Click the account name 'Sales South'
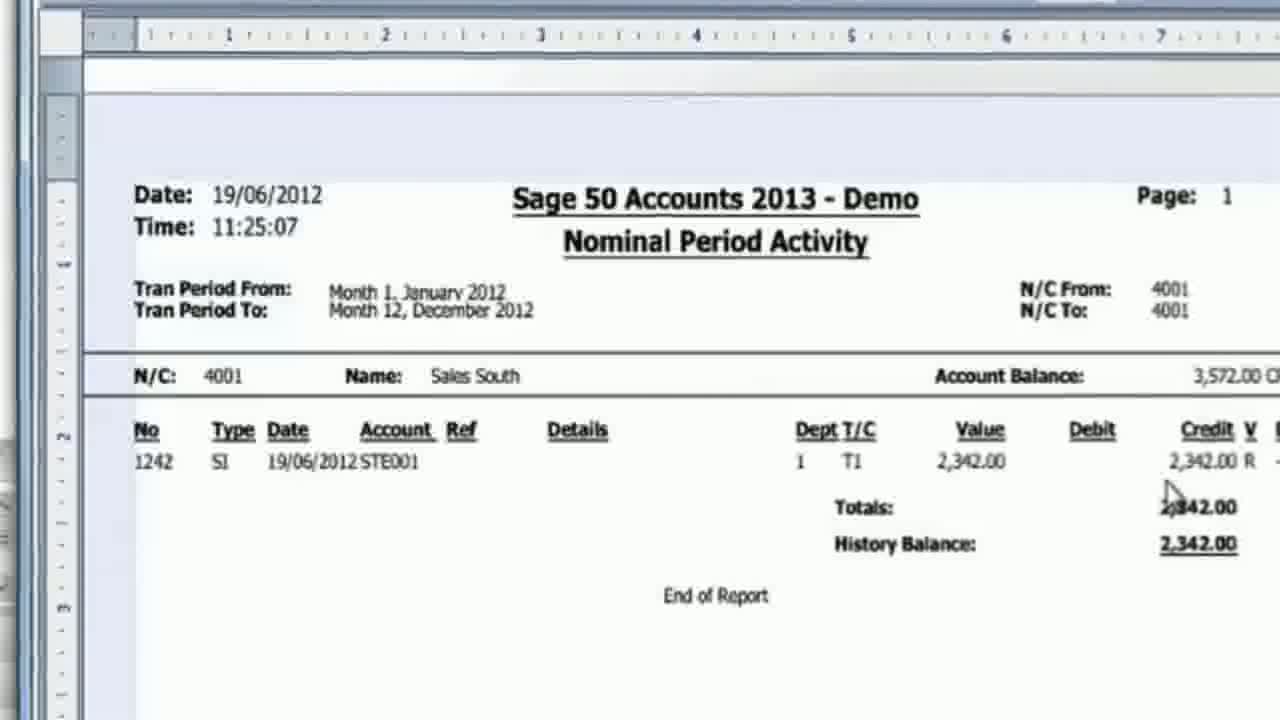The height and width of the screenshot is (720, 1280). pyautogui.click(x=475, y=376)
